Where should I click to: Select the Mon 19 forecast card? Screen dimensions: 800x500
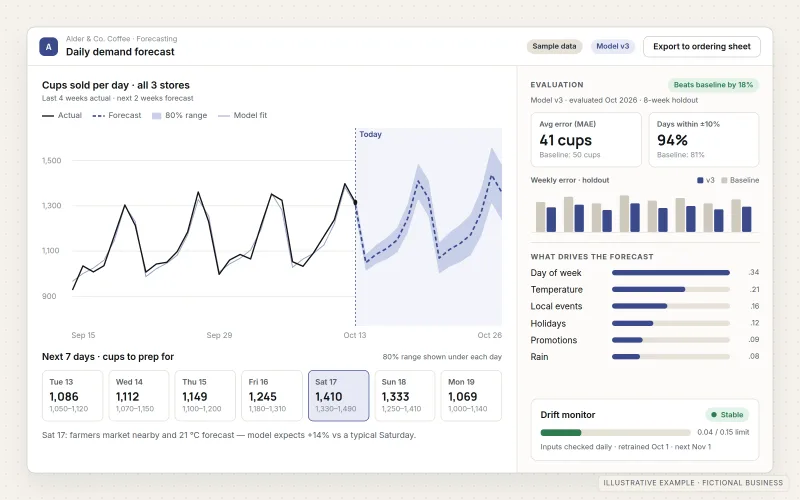click(x=471, y=396)
